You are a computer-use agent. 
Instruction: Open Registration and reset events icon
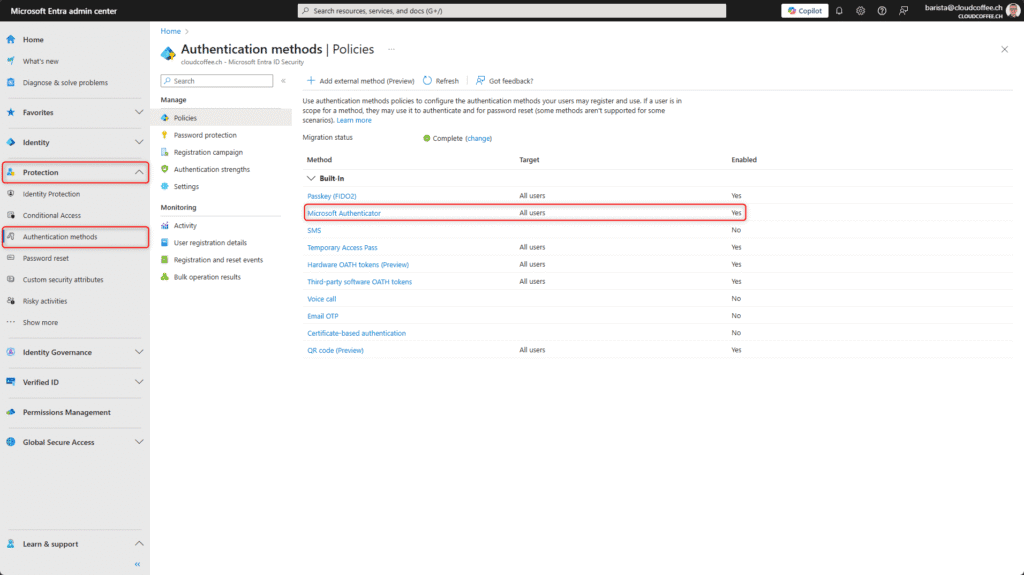(165, 259)
